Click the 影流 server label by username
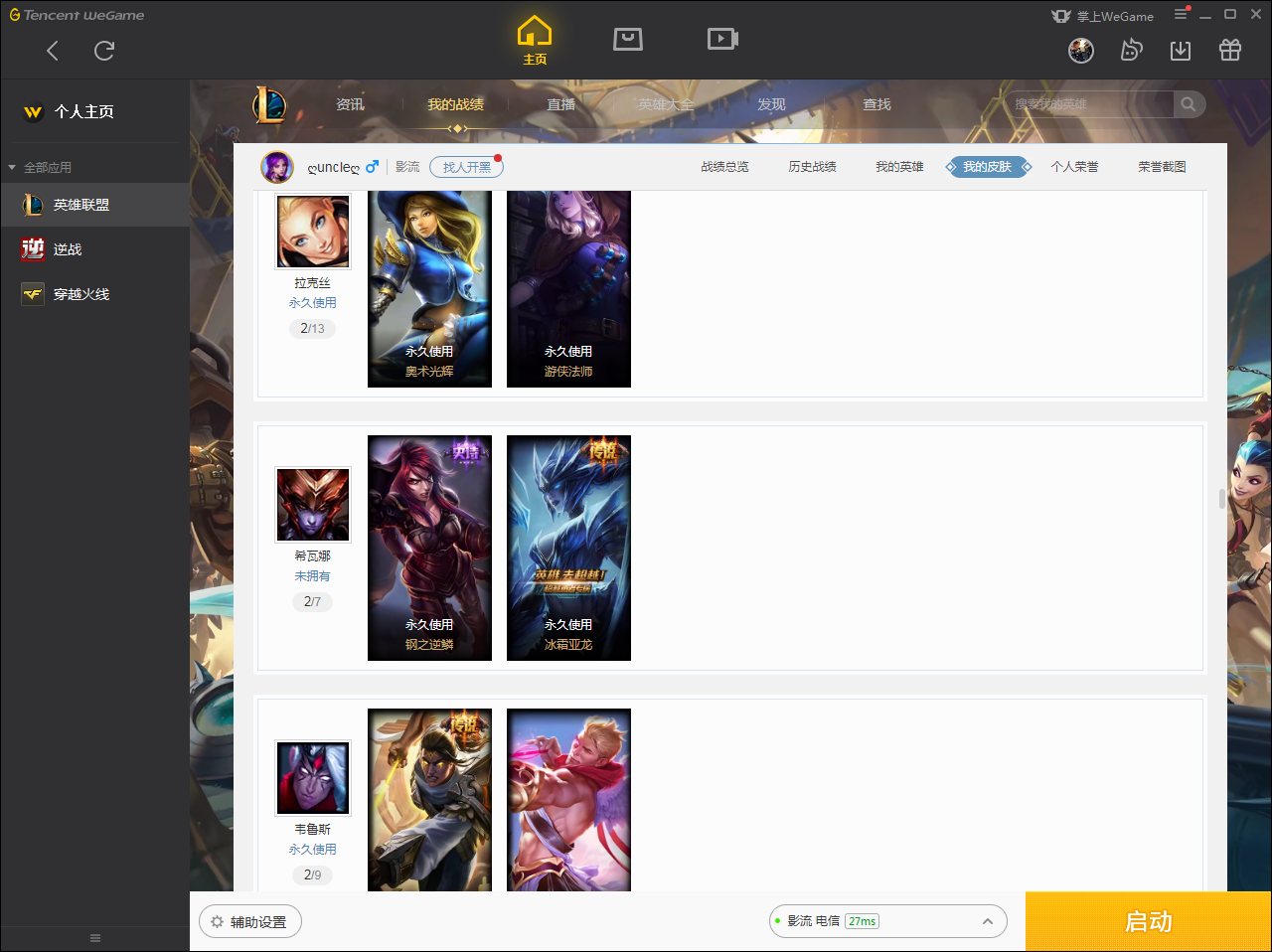The width and height of the screenshot is (1272, 952). click(407, 167)
